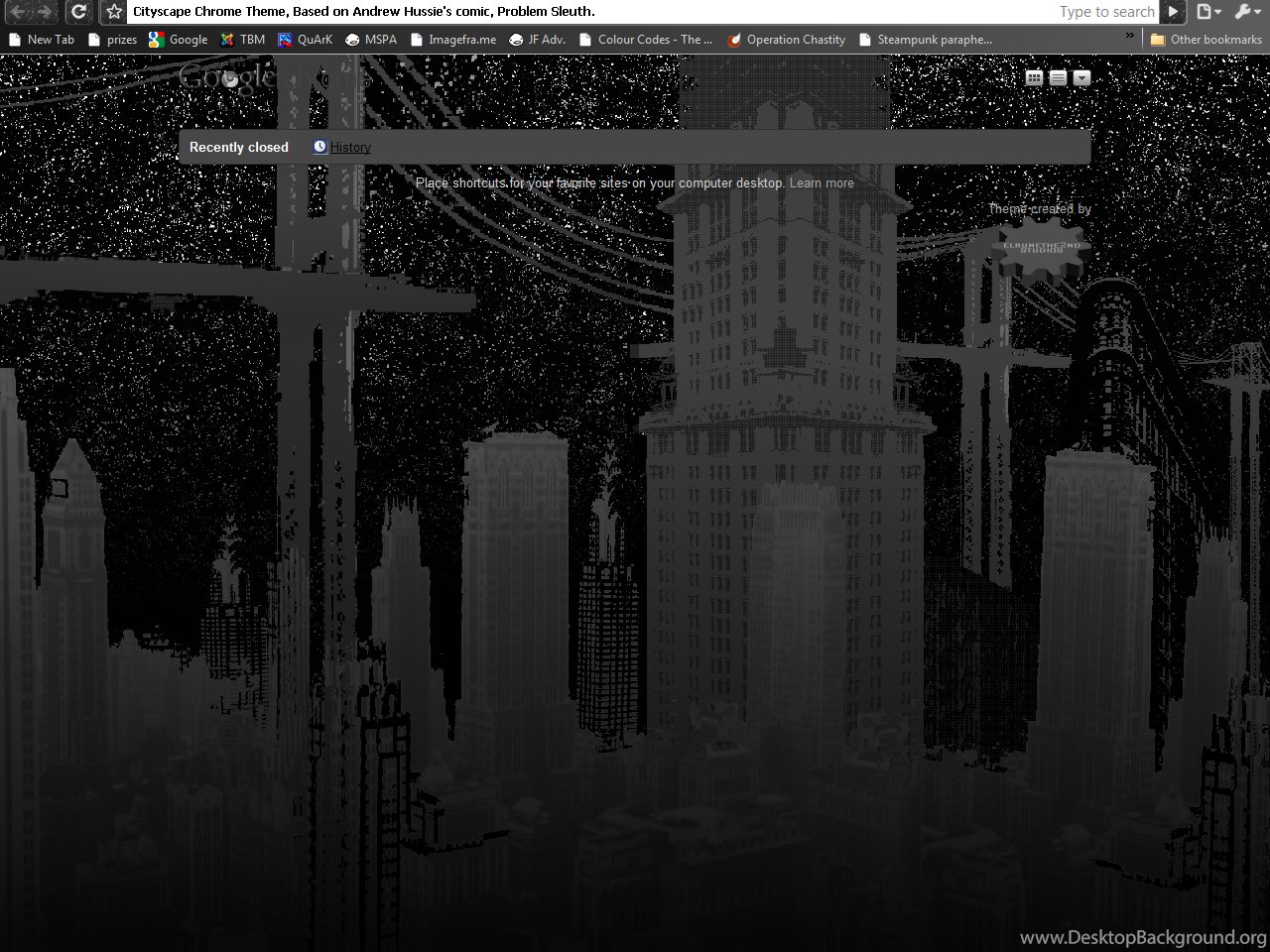Click the browser Back arrow button

[19, 12]
